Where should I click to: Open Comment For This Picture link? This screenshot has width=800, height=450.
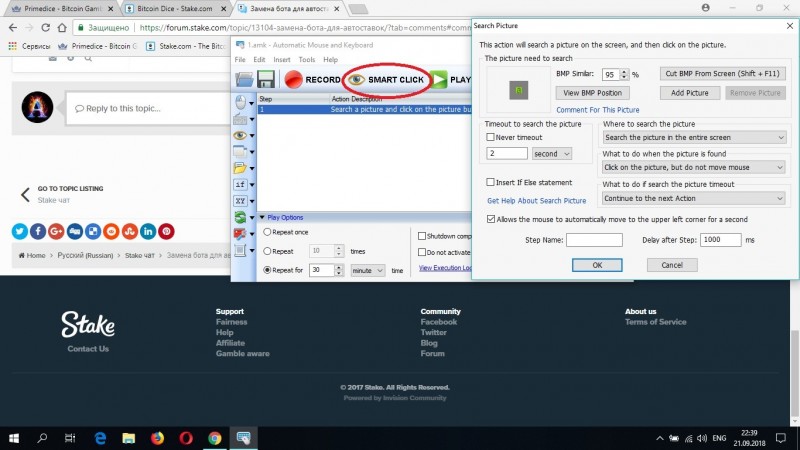597,110
